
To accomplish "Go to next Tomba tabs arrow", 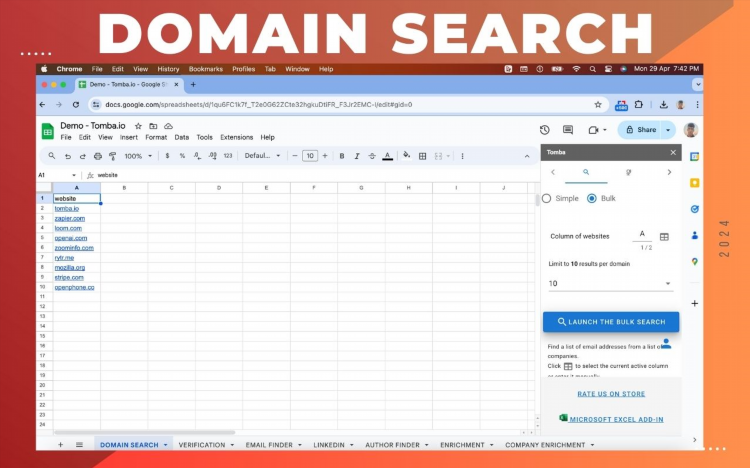I will pyautogui.click(x=669, y=172).
